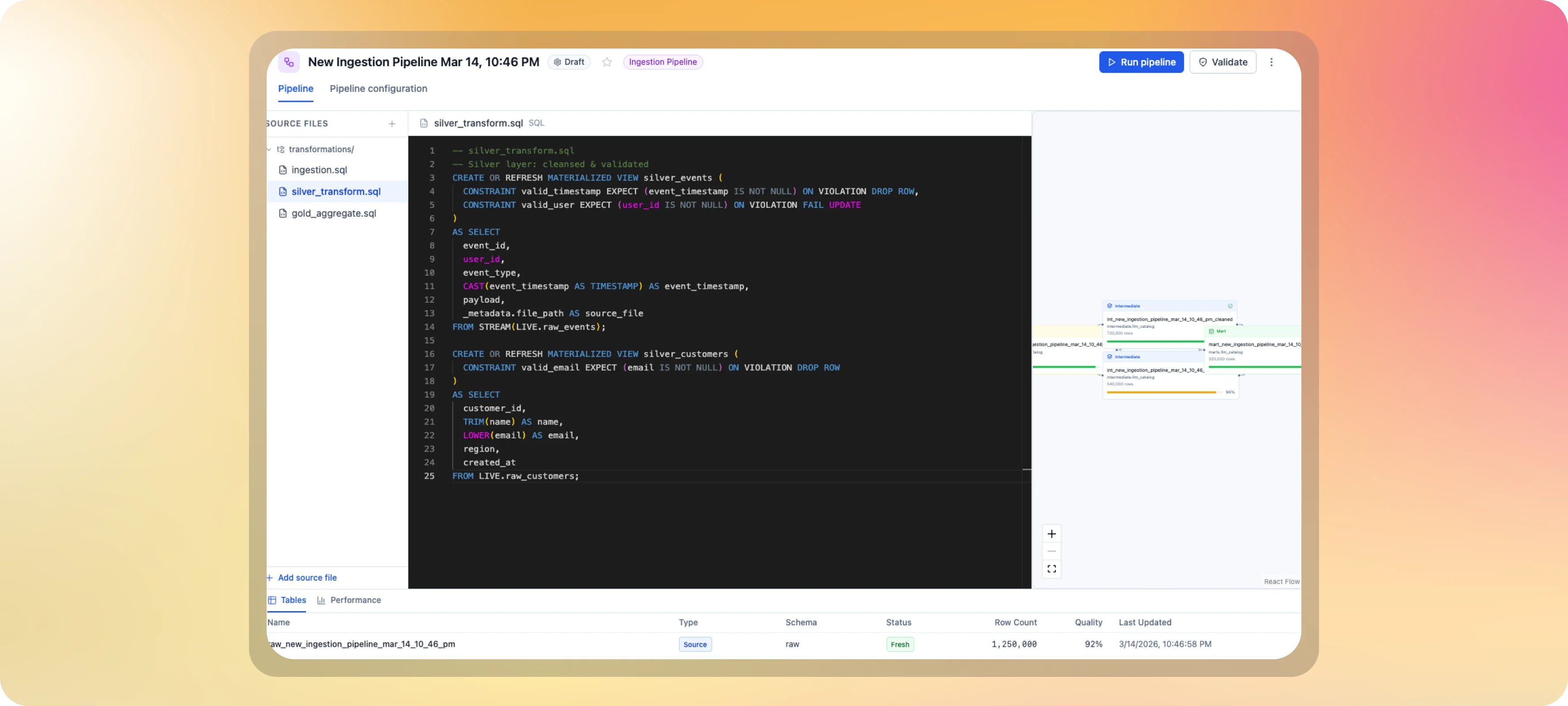1568x706 pixels.
Task: Click the green progress bar of cleaned node
Action: click(1155, 342)
